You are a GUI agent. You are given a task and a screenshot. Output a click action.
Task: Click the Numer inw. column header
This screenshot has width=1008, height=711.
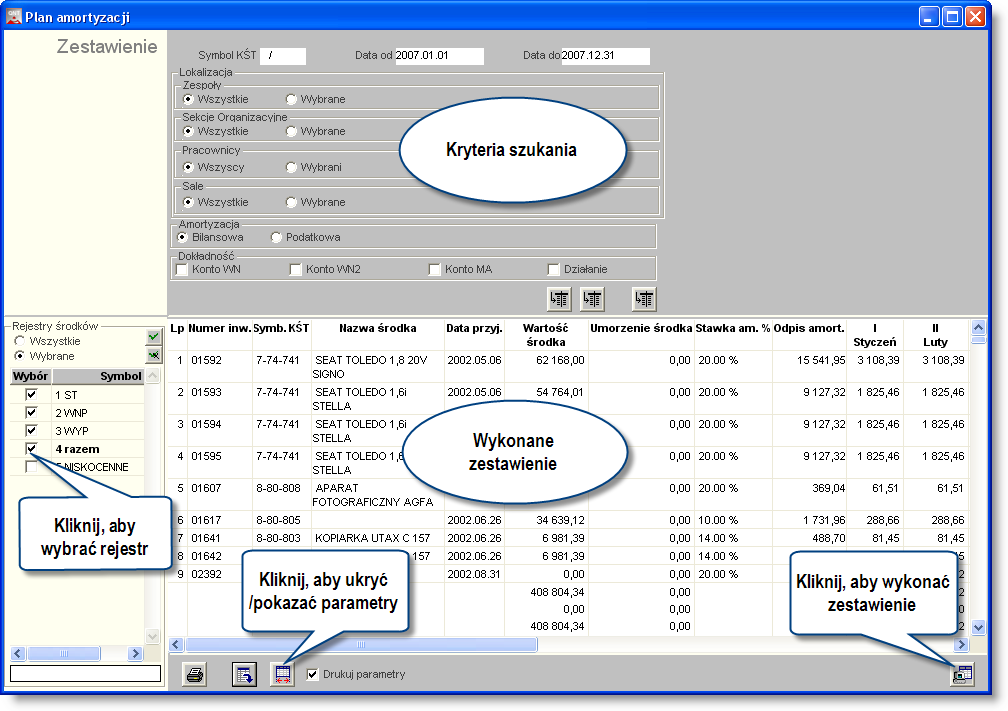coord(219,328)
